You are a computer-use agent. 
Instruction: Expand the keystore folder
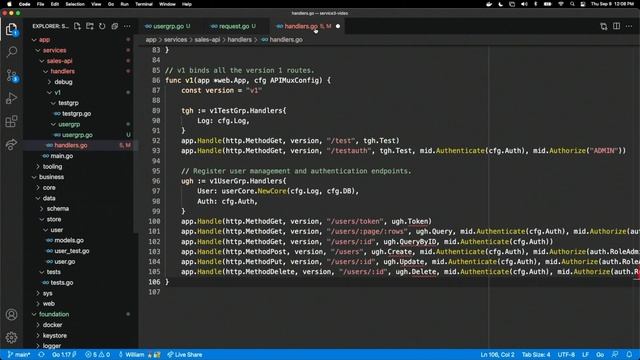coord(38,336)
